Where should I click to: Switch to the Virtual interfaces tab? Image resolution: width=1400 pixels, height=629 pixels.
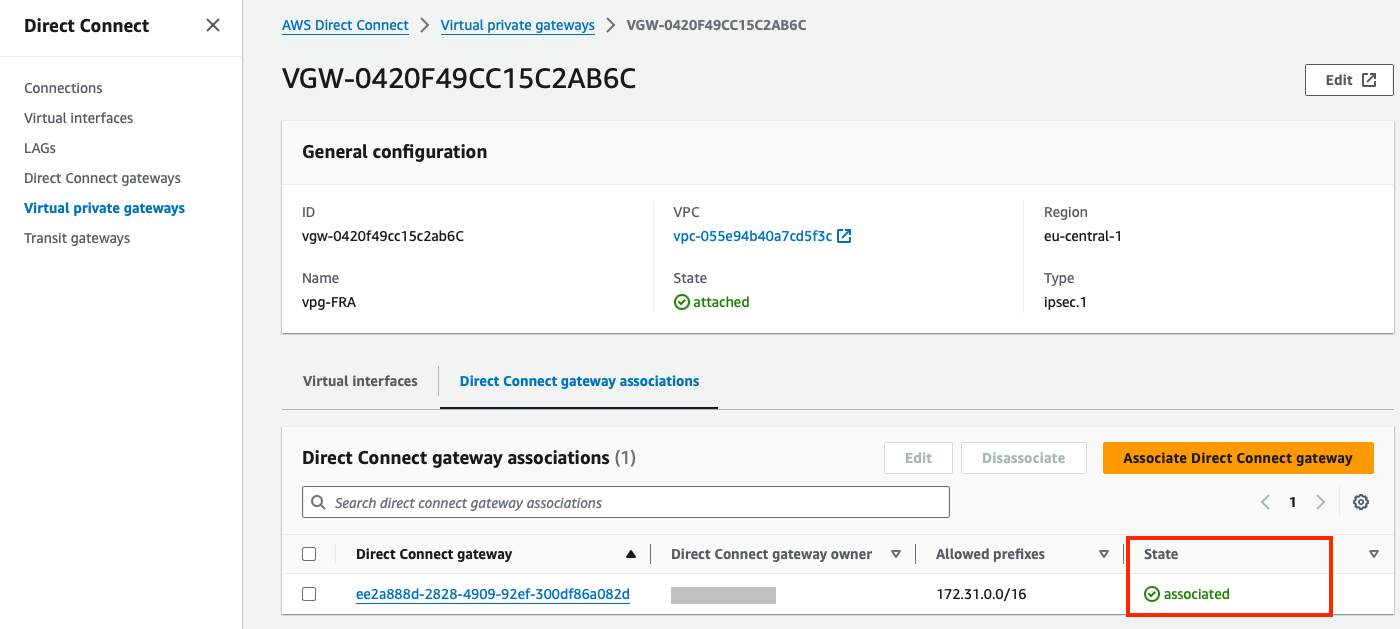360,381
